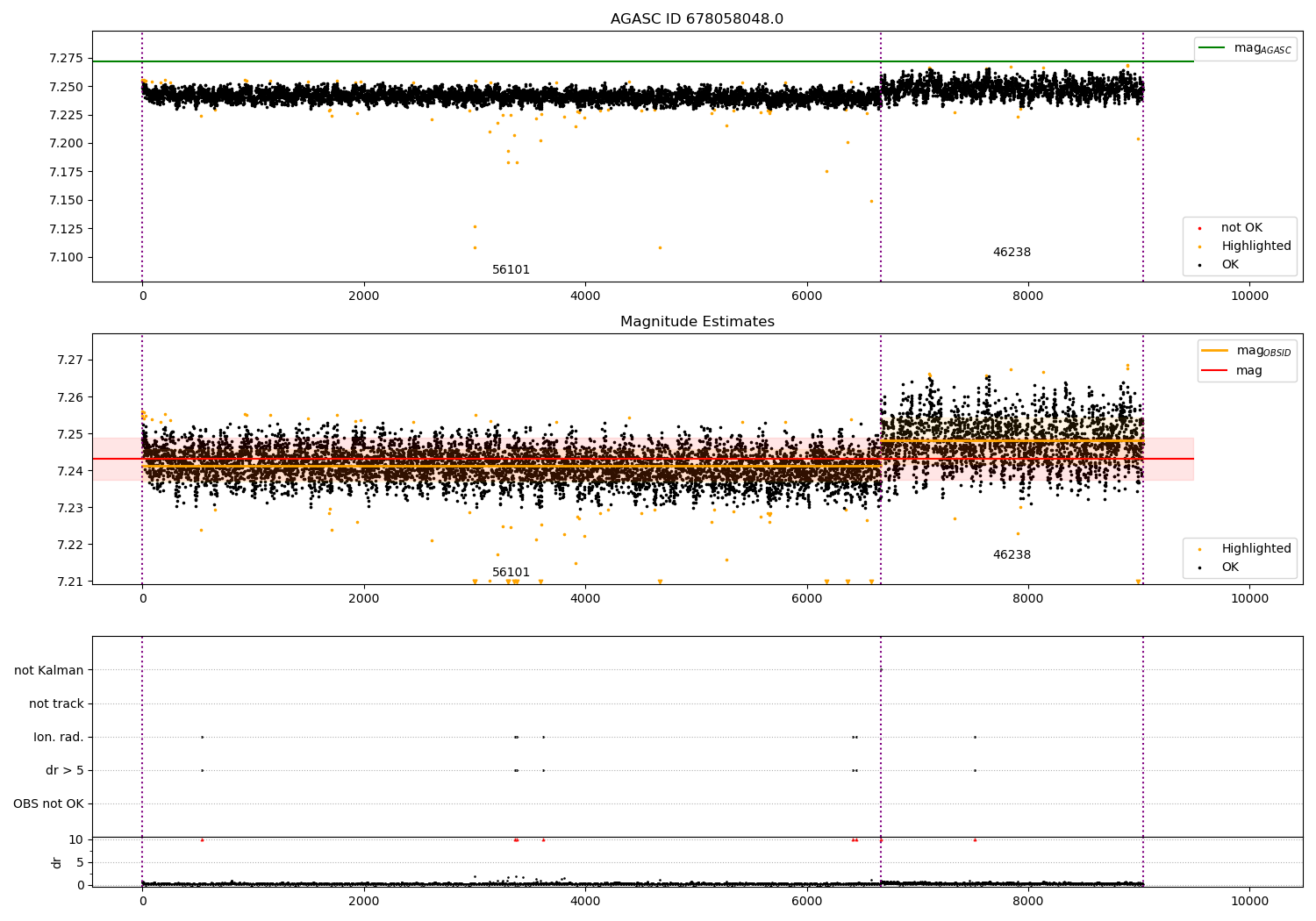This screenshot has height=921, width=1316.
Task: Click the red "mag" legend entry in middle plot
Action: tap(1232, 371)
